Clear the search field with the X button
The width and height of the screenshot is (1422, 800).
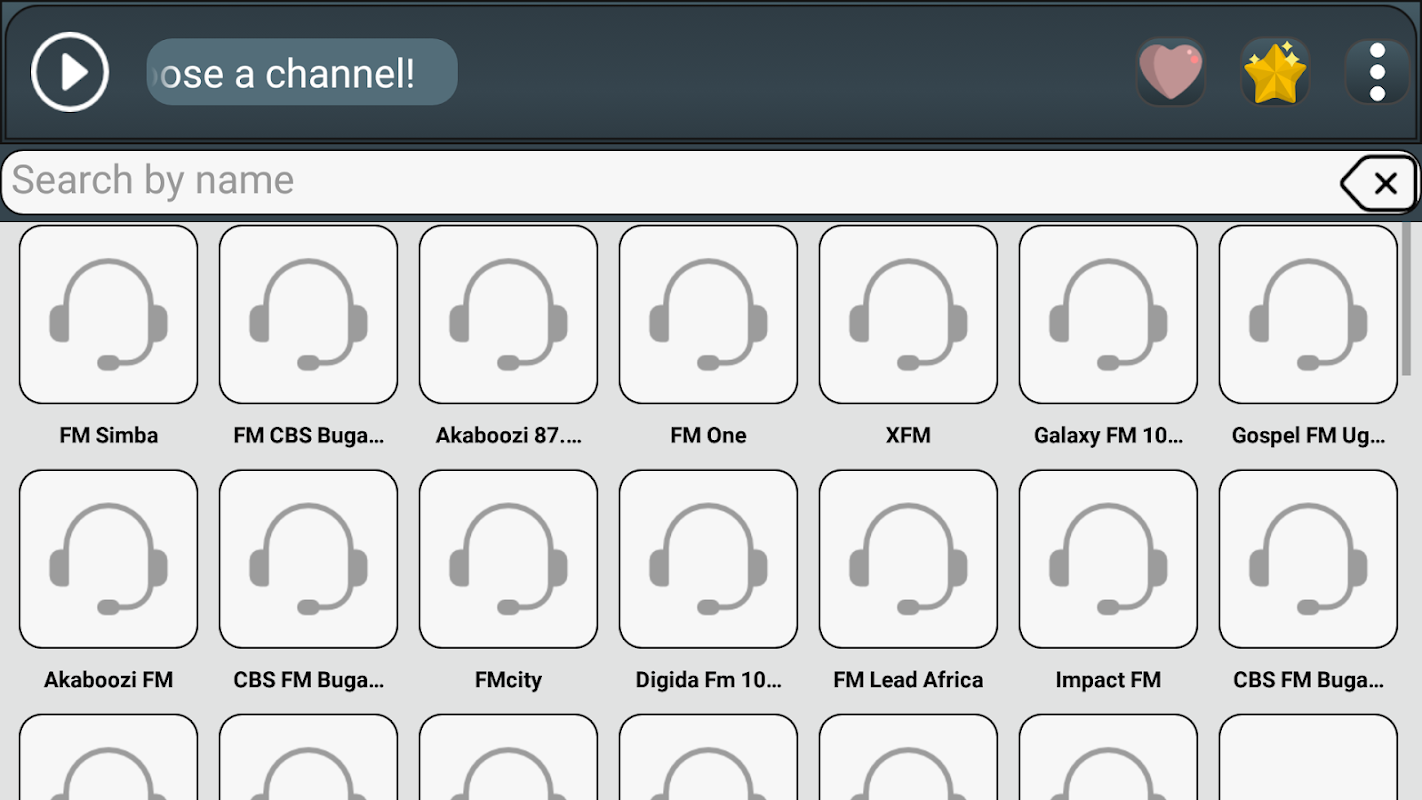tap(1379, 183)
